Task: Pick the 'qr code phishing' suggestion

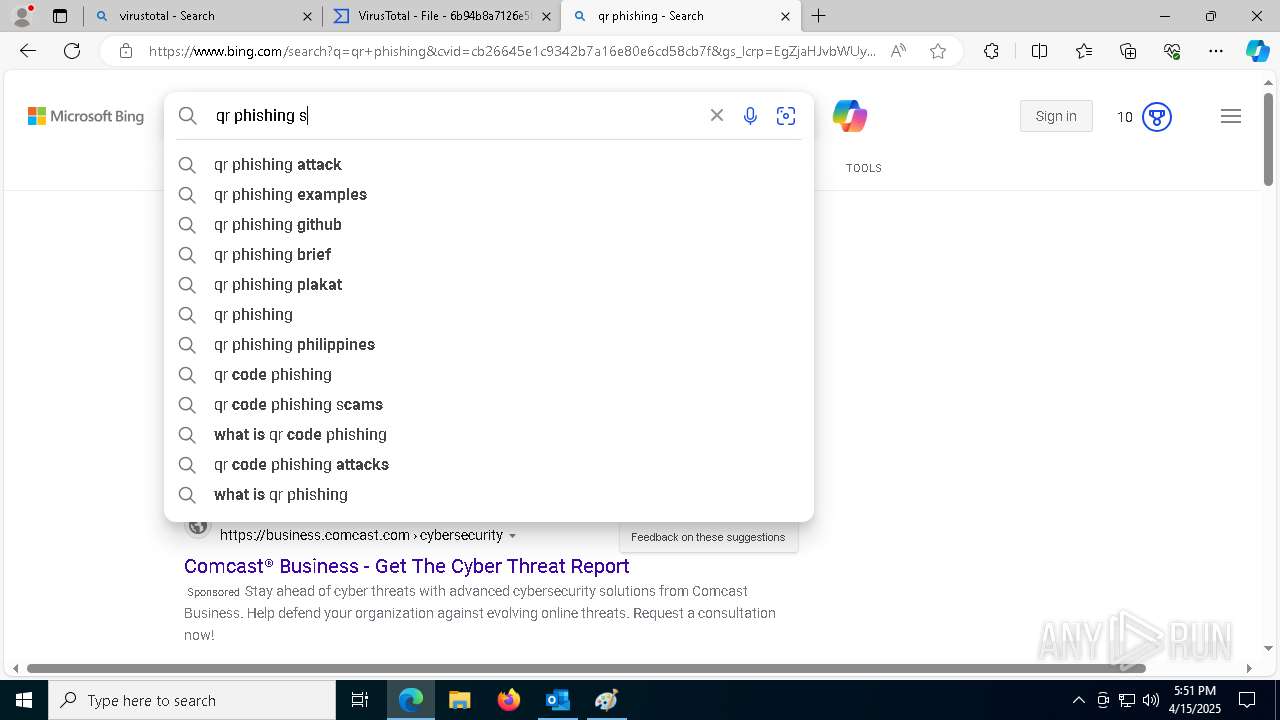Action: click(x=488, y=374)
